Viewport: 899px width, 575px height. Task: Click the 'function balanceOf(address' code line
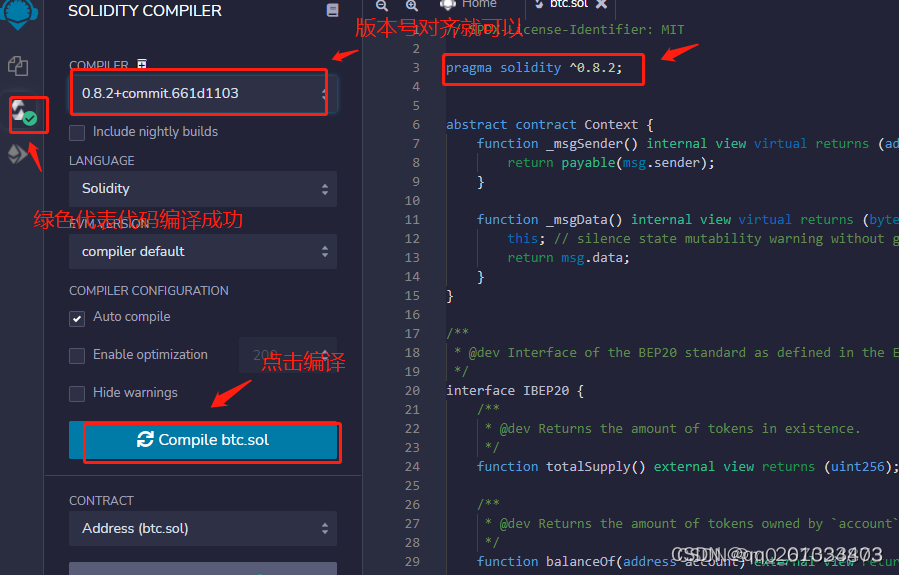click(687, 561)
